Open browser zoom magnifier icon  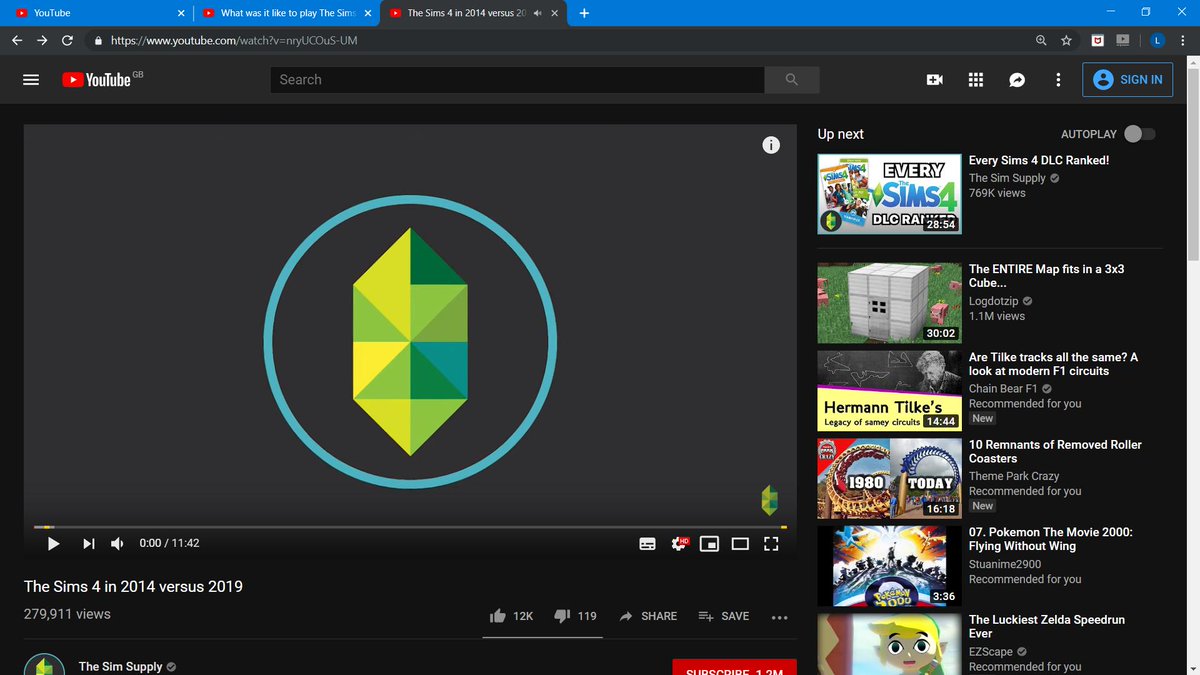pyautogui.click(x=1041, y=40)
